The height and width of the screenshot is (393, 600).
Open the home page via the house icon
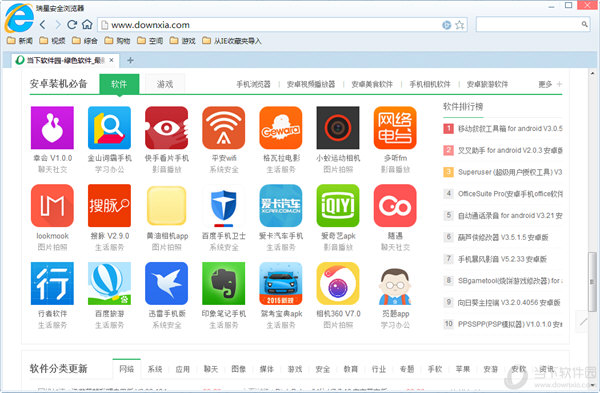pos(87,25)
